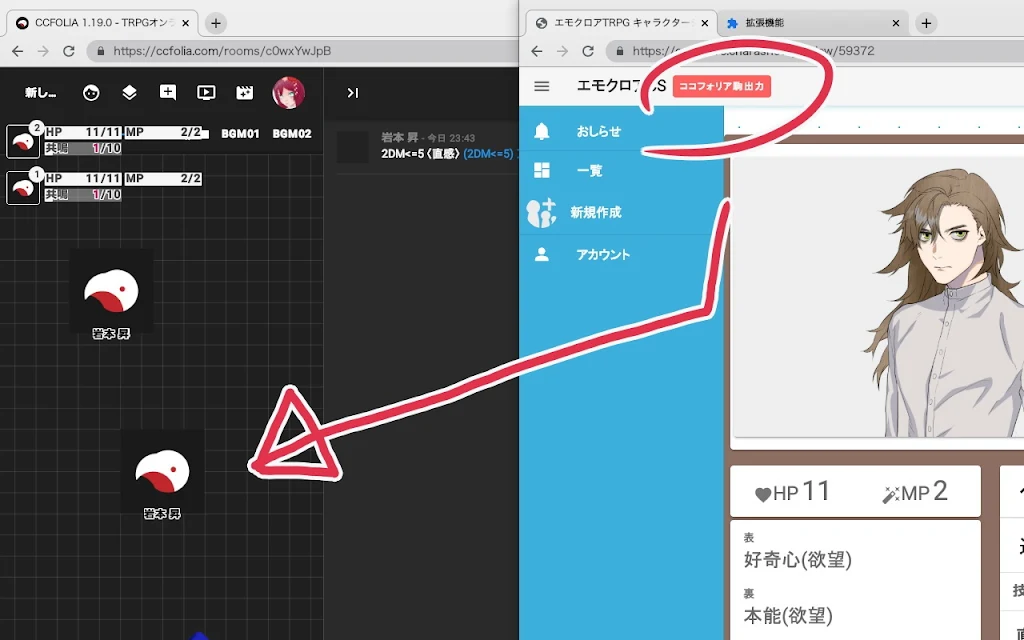Click the ccfolia.com address bar
1024x640 pixels.
point(302,51)
